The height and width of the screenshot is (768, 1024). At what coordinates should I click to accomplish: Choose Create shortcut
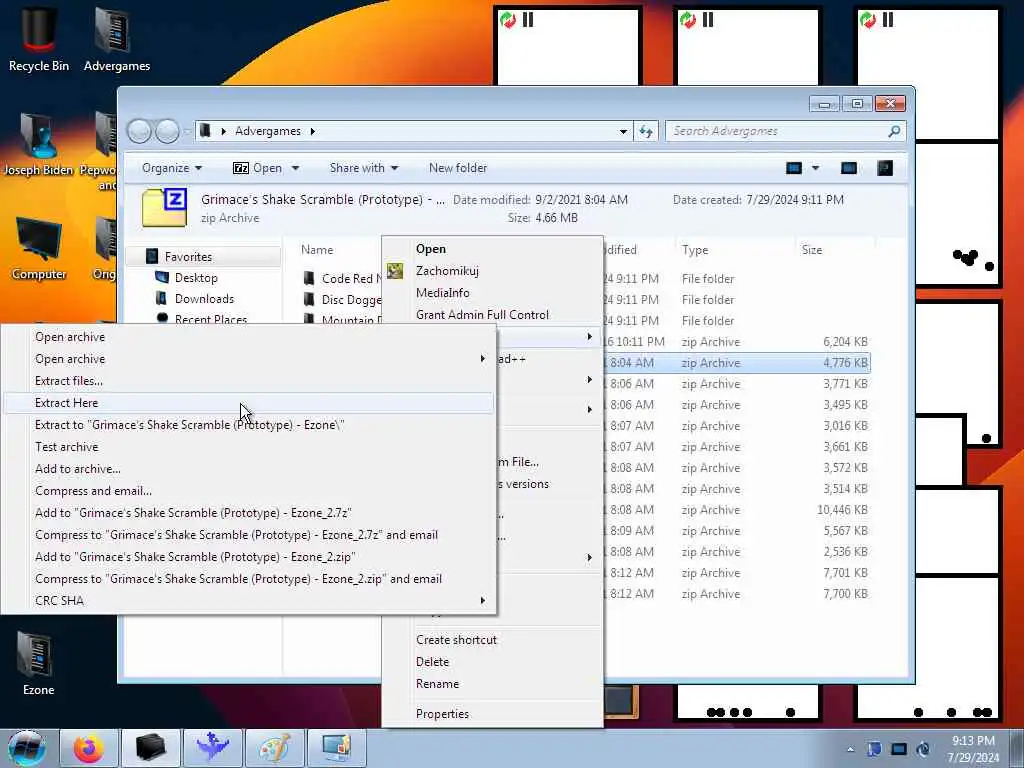492,640
